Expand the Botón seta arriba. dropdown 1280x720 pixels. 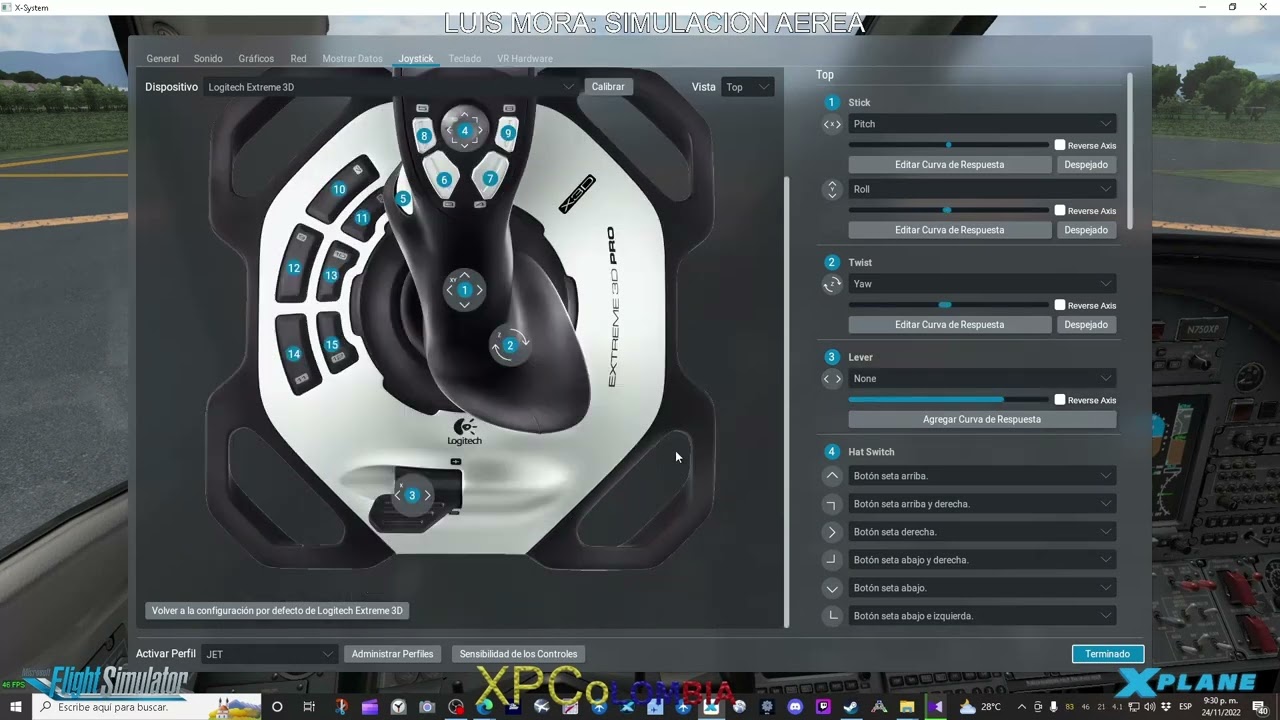982,476
